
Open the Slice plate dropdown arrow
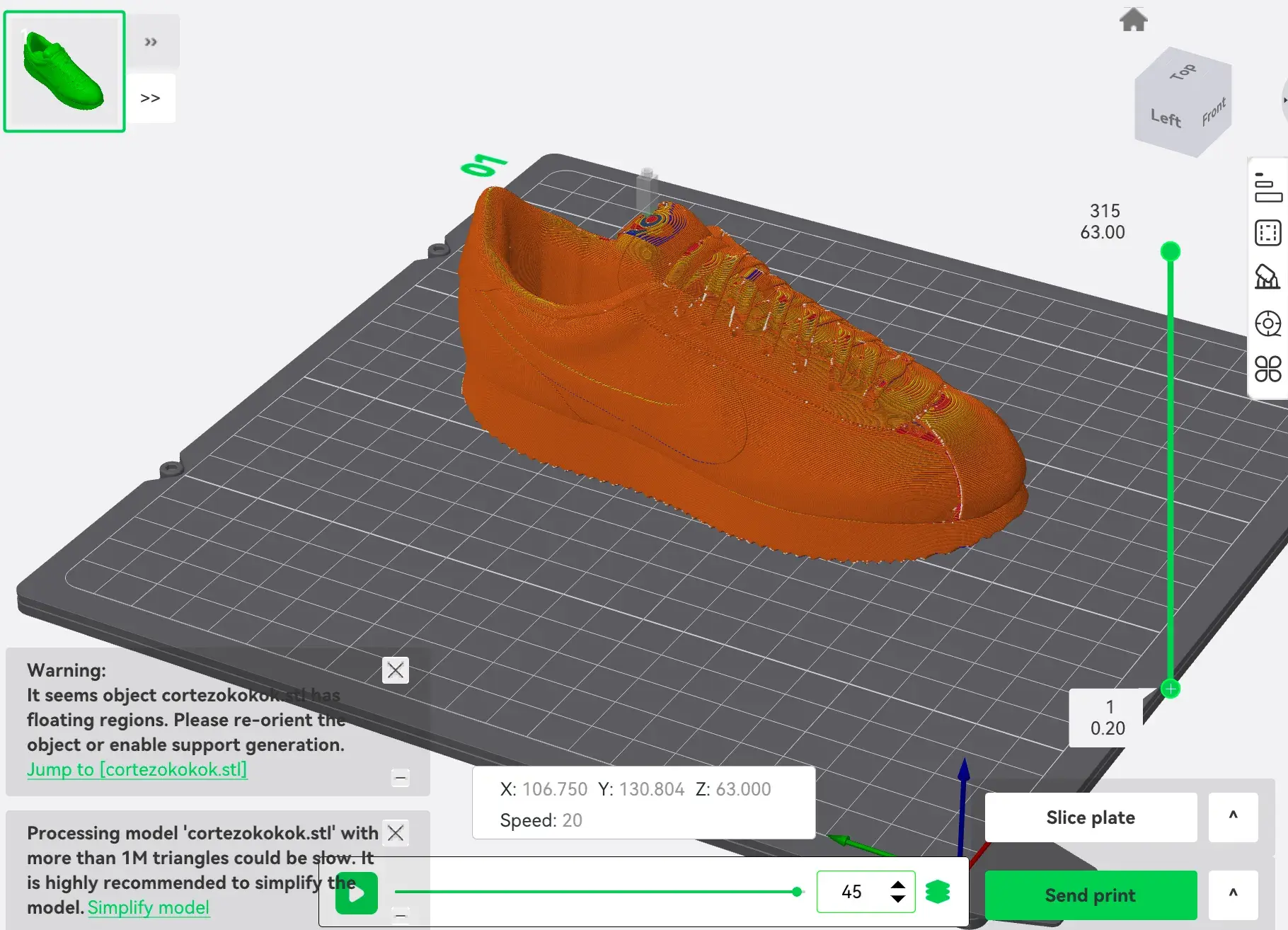pyautogui.click(x=1233, y=817)
